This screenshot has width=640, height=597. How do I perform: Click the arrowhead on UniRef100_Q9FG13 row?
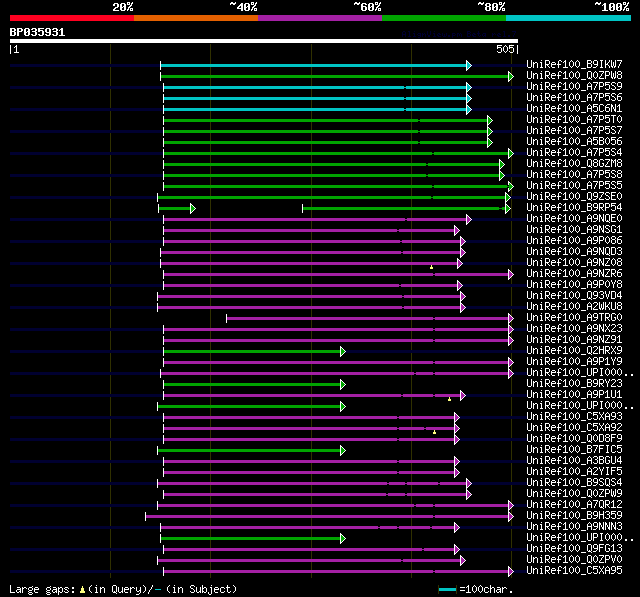[457, 550]
